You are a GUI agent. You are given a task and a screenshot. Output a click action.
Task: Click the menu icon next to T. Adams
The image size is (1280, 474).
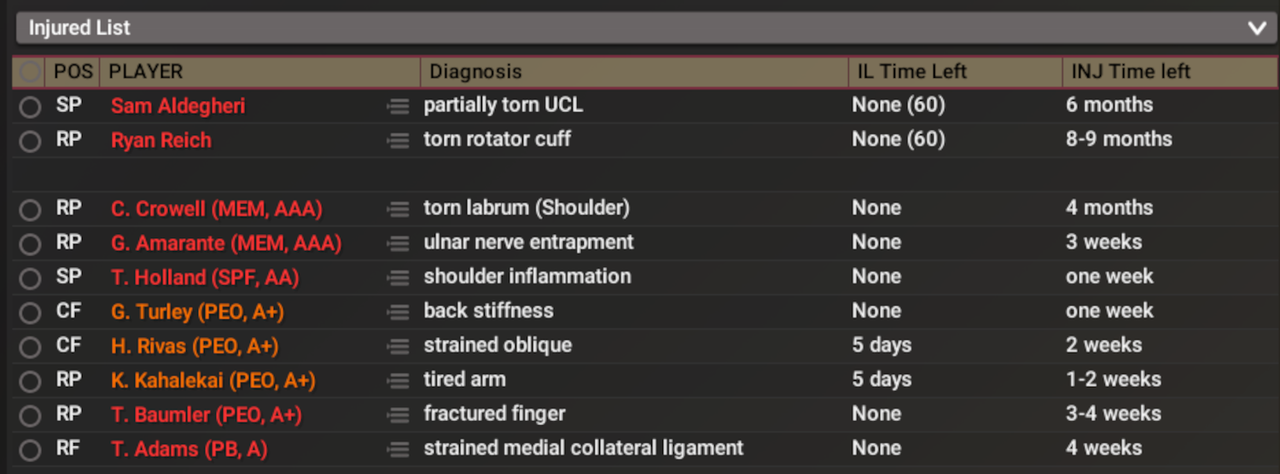click(x=398, y=449)
